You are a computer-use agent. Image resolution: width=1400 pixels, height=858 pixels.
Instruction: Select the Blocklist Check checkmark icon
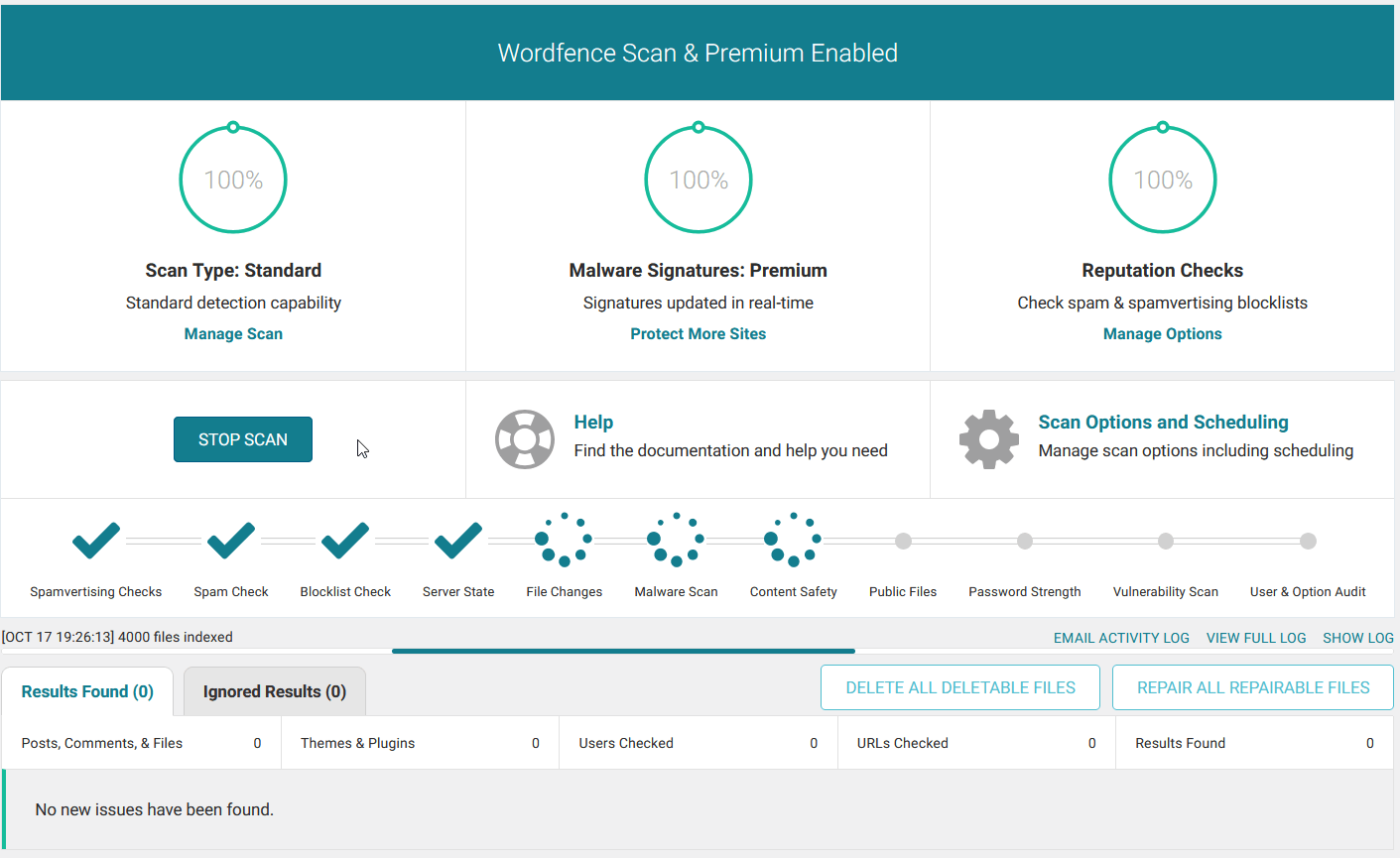pyautogui.click(x=344, y=540)
